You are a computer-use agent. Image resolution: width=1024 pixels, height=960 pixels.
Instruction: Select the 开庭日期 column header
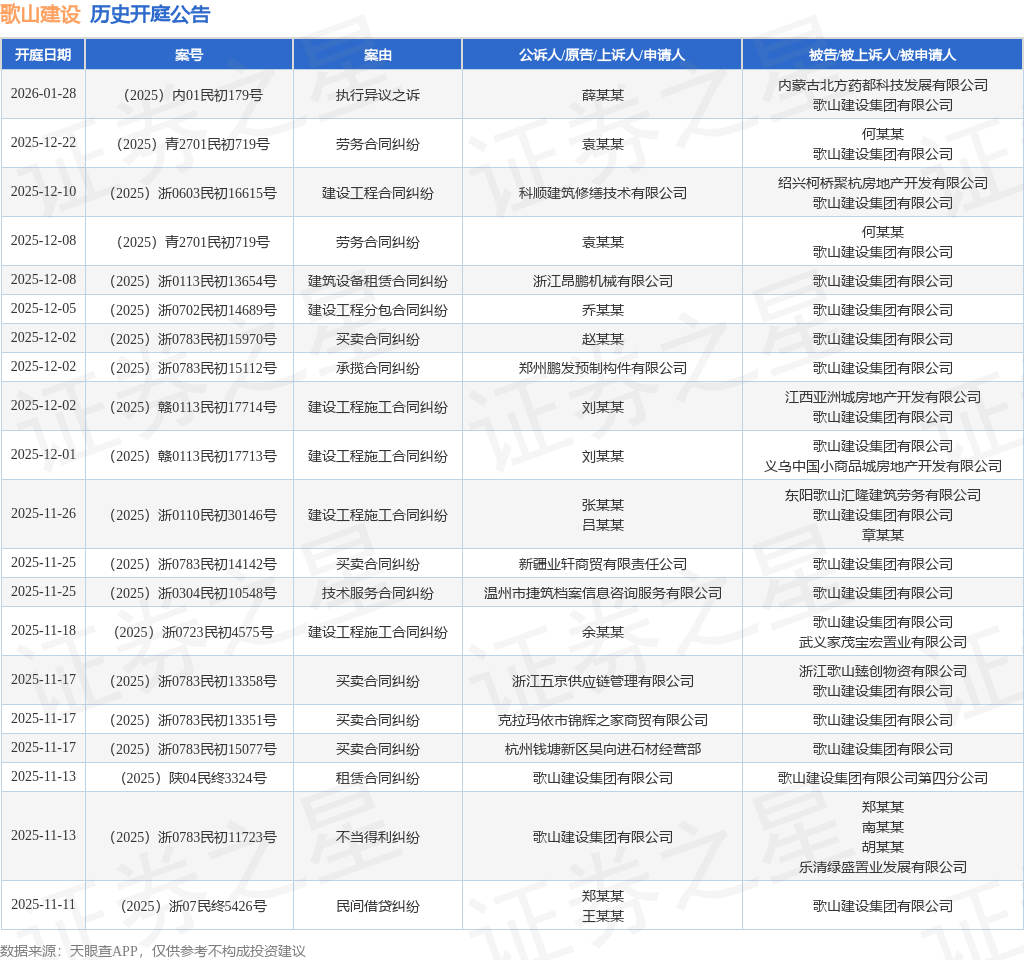click(43, 55)
